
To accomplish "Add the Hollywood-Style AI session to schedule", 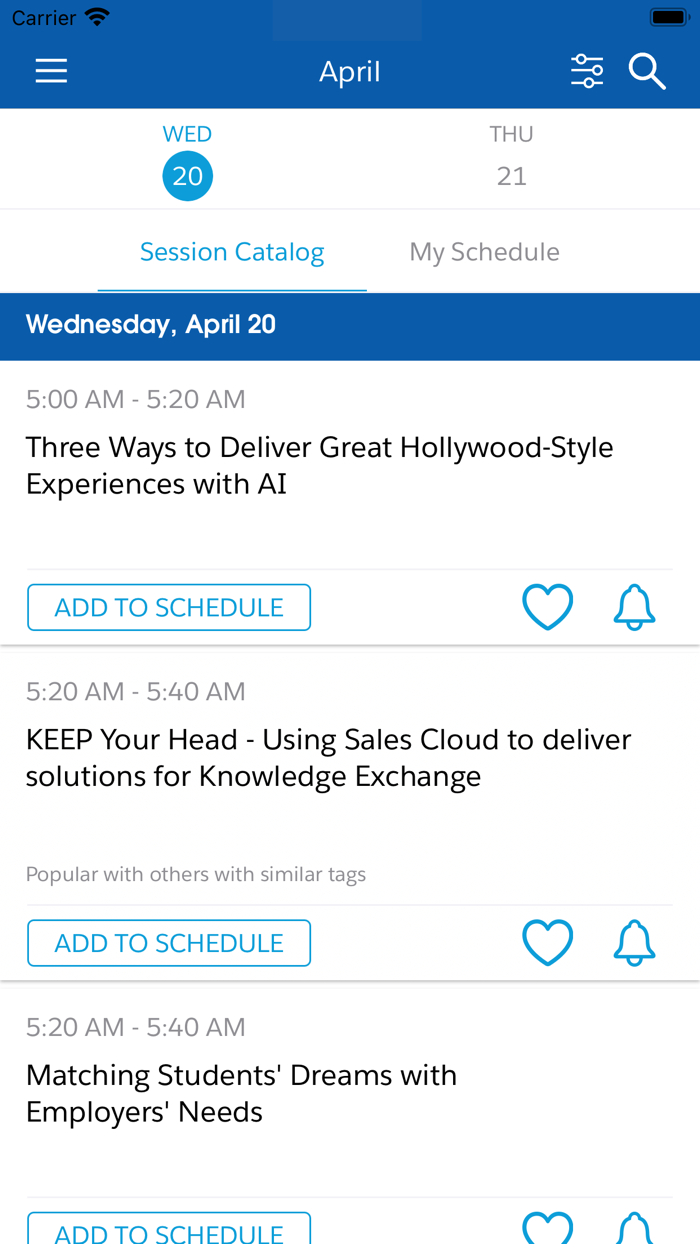I will click(169, 606).
